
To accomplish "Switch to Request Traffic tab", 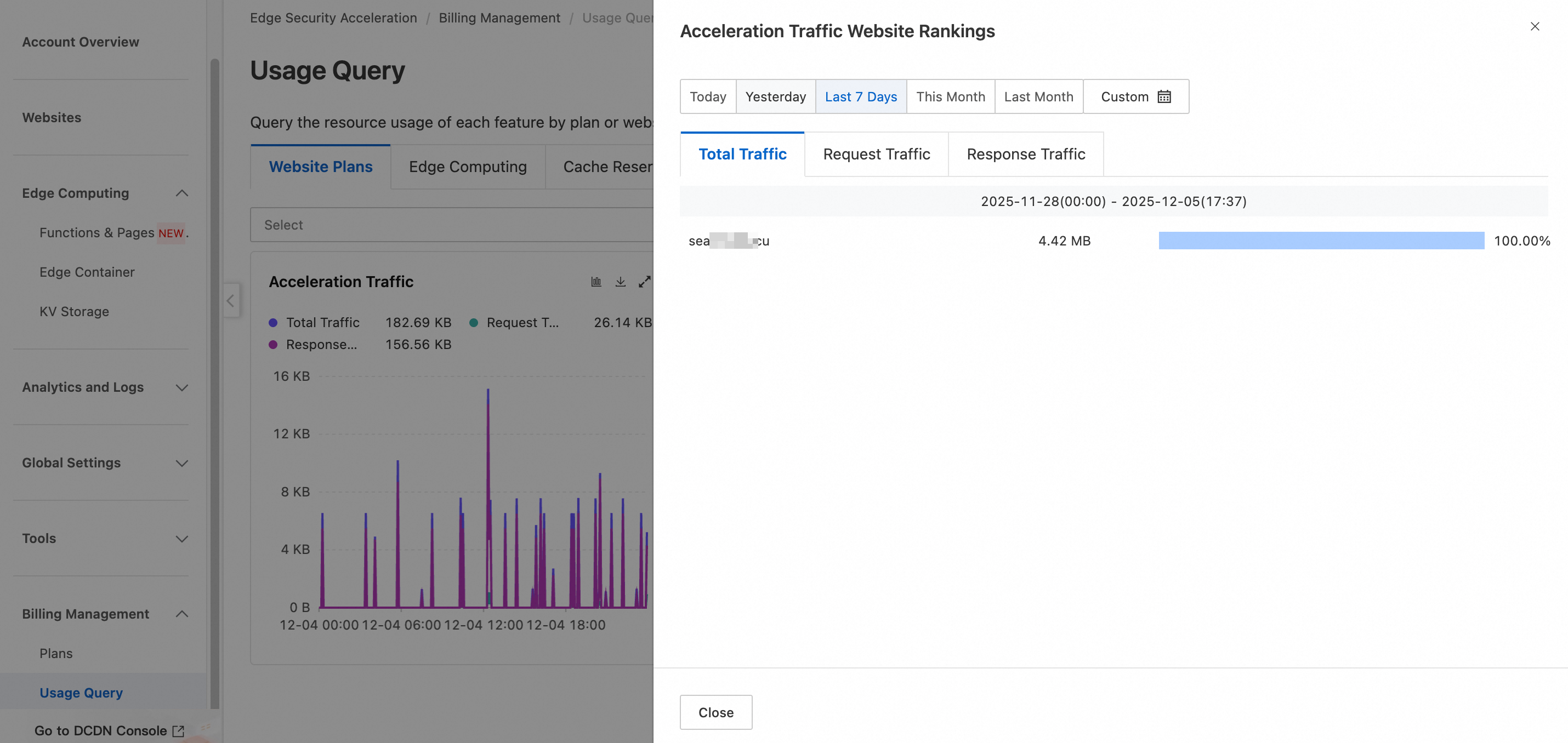I will click(876, 155).
